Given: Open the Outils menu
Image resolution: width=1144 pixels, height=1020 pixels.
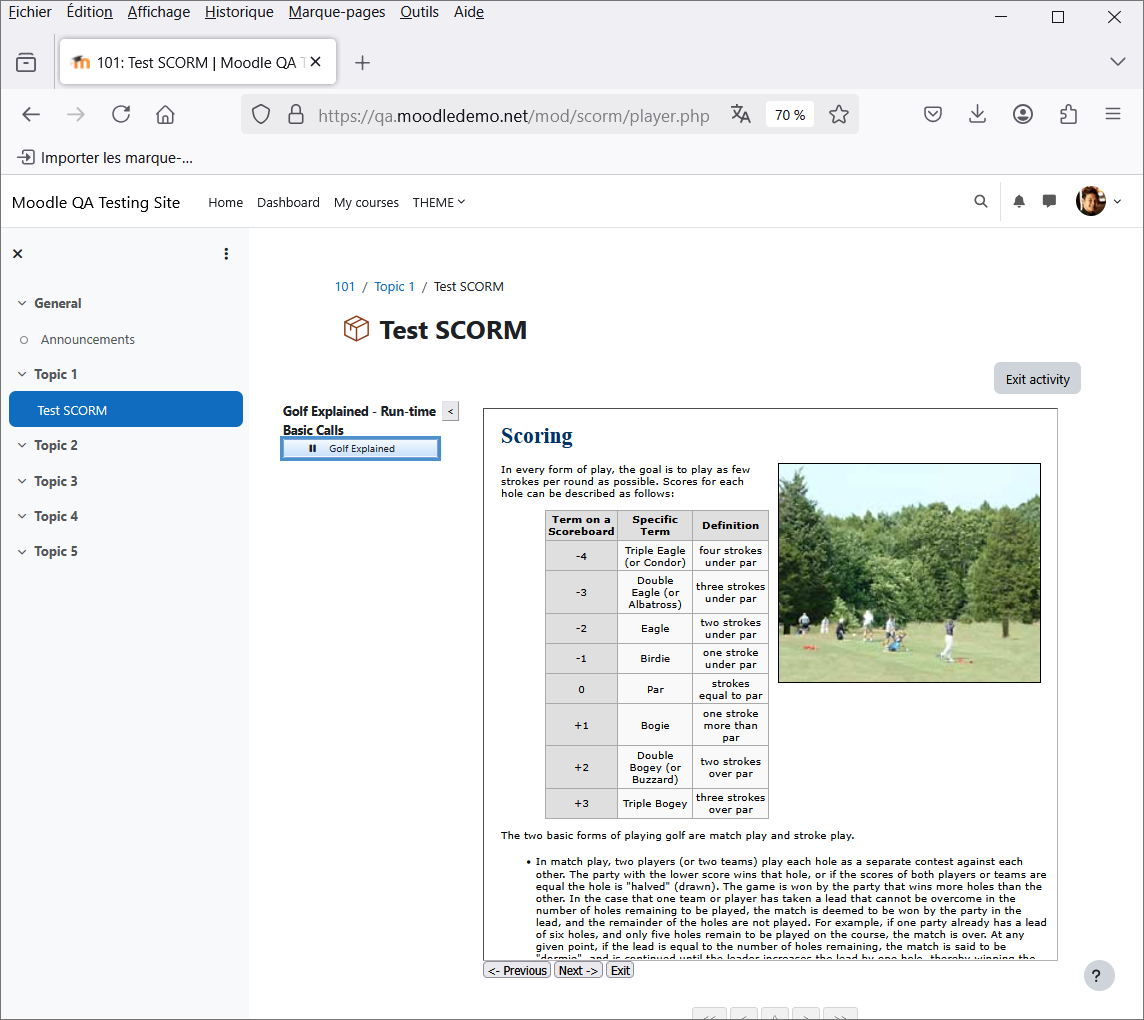Looking at the screenshot, I should [419, 12].
